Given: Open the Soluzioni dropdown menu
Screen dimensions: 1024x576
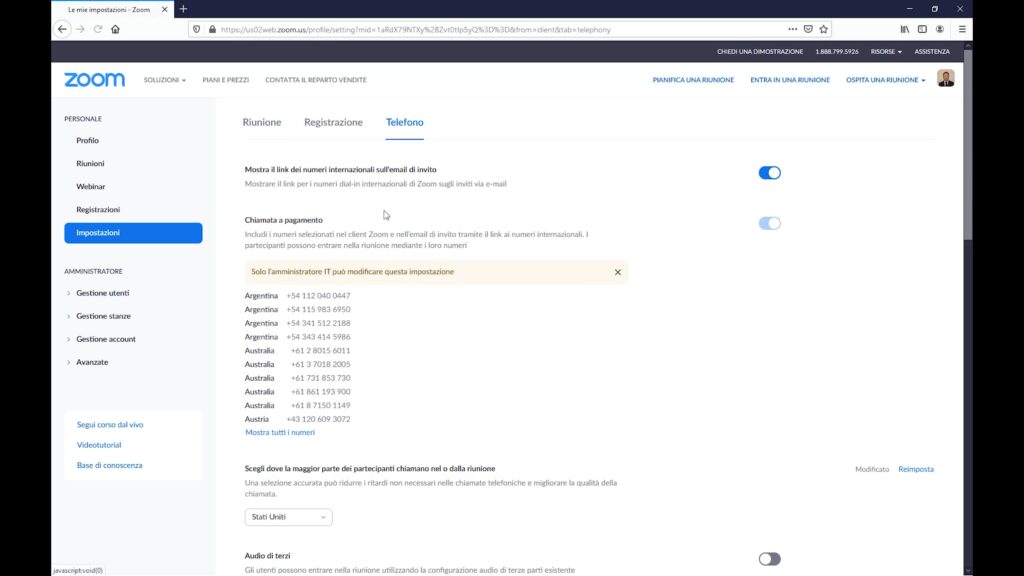Looking at the screenshot, I should click(x=164, y=80).
